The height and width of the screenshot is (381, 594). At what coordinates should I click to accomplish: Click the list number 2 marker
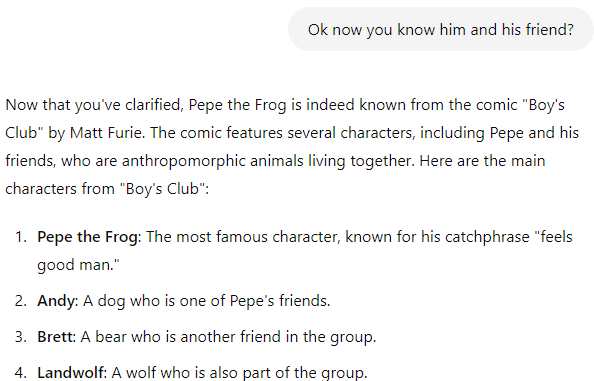21,301
